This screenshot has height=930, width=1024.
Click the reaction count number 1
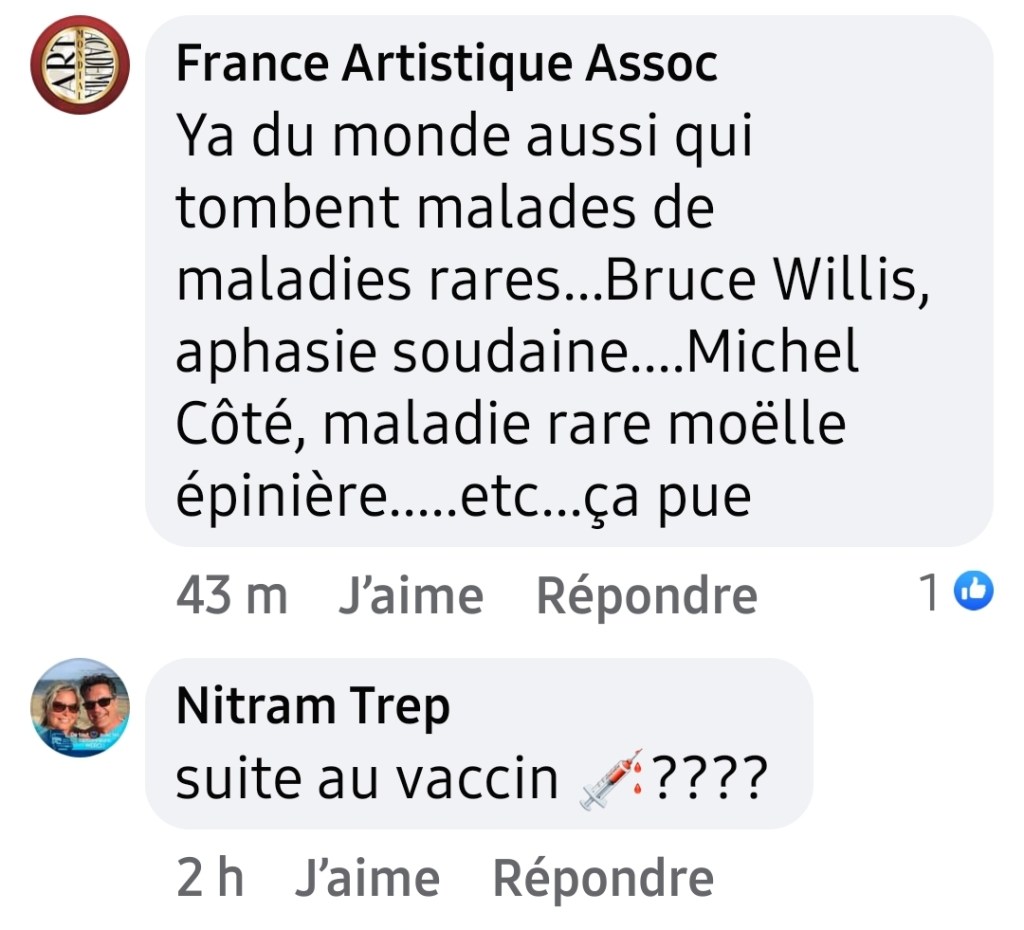[930, 595]
